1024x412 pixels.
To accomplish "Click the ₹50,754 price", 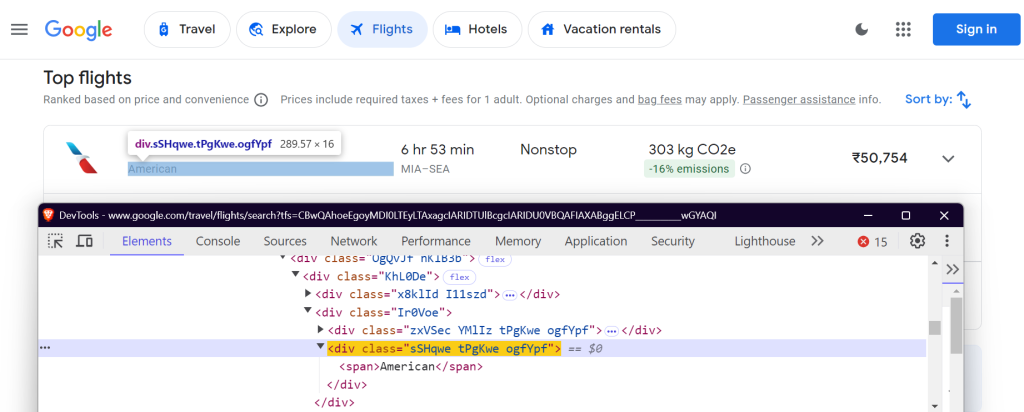I will 879,158.
